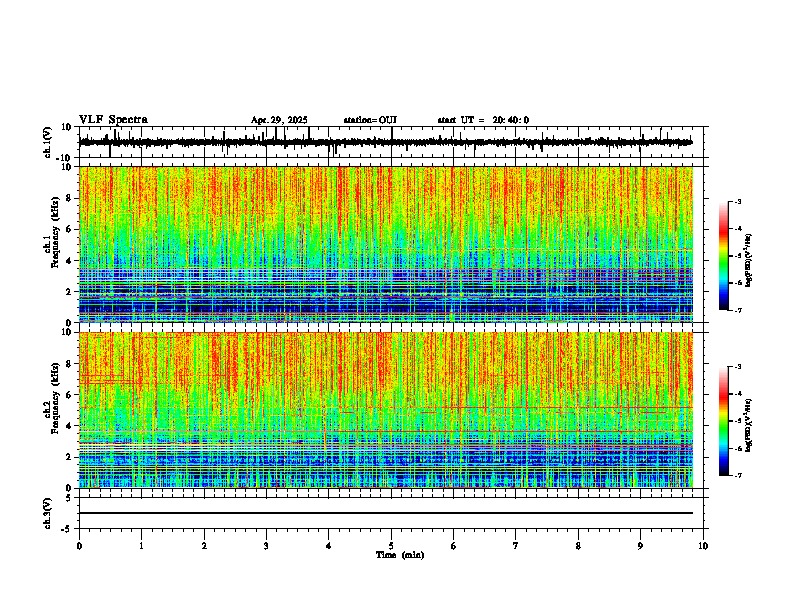Click the "5" tick on ch.3(V) axis

(x=69, y=498)
